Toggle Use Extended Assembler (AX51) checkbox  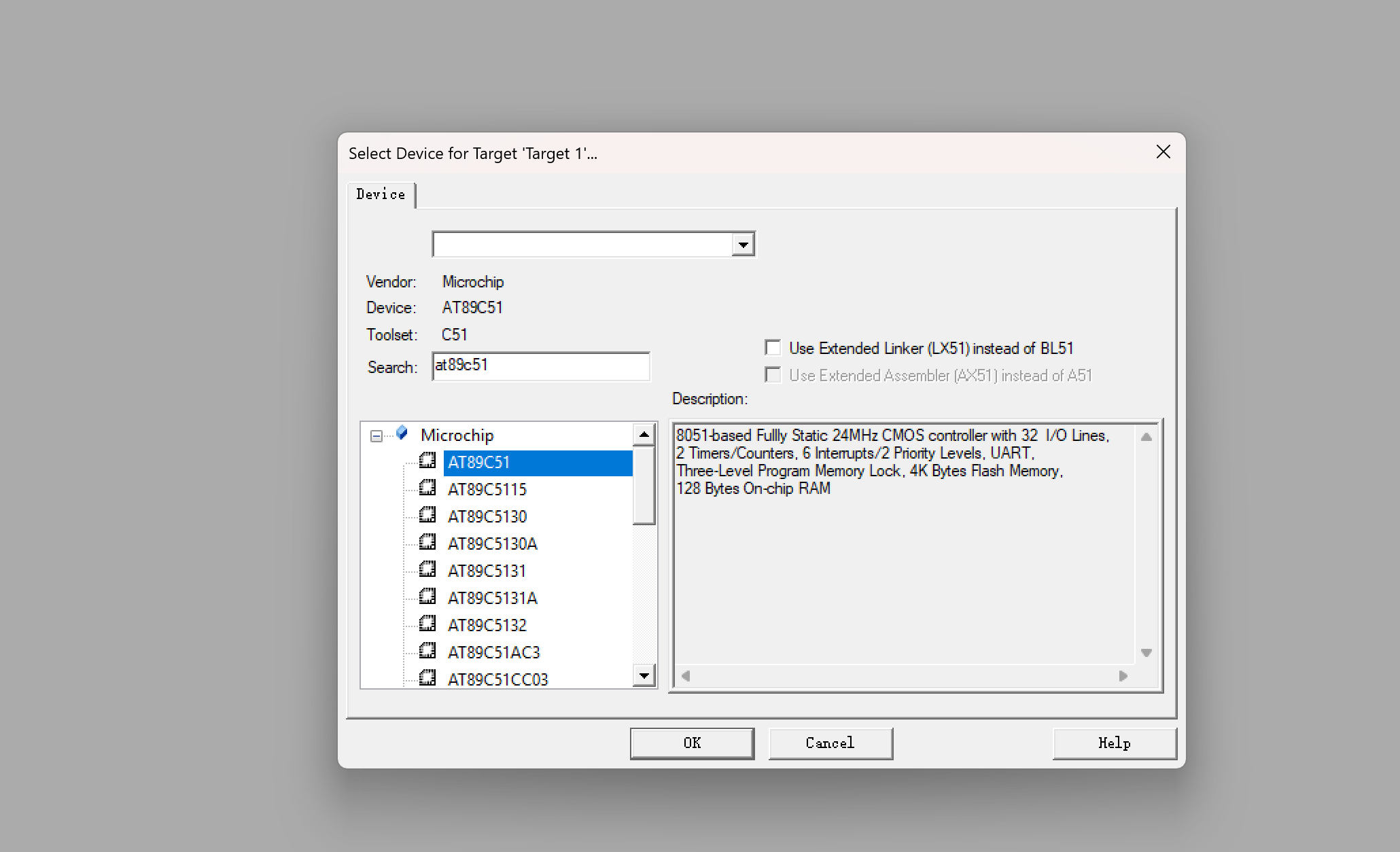point(773,375)
